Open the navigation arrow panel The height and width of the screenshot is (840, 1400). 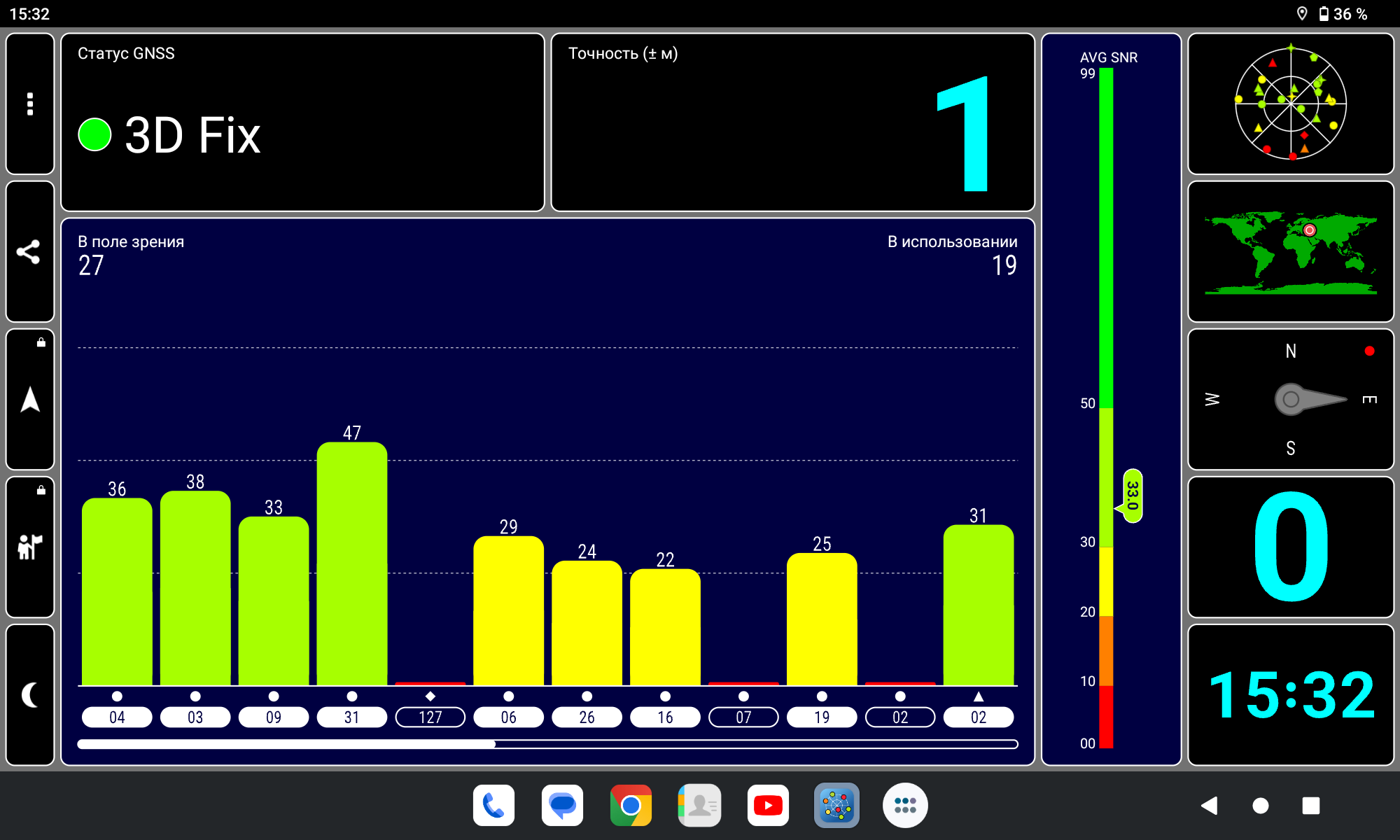[30, 400]
